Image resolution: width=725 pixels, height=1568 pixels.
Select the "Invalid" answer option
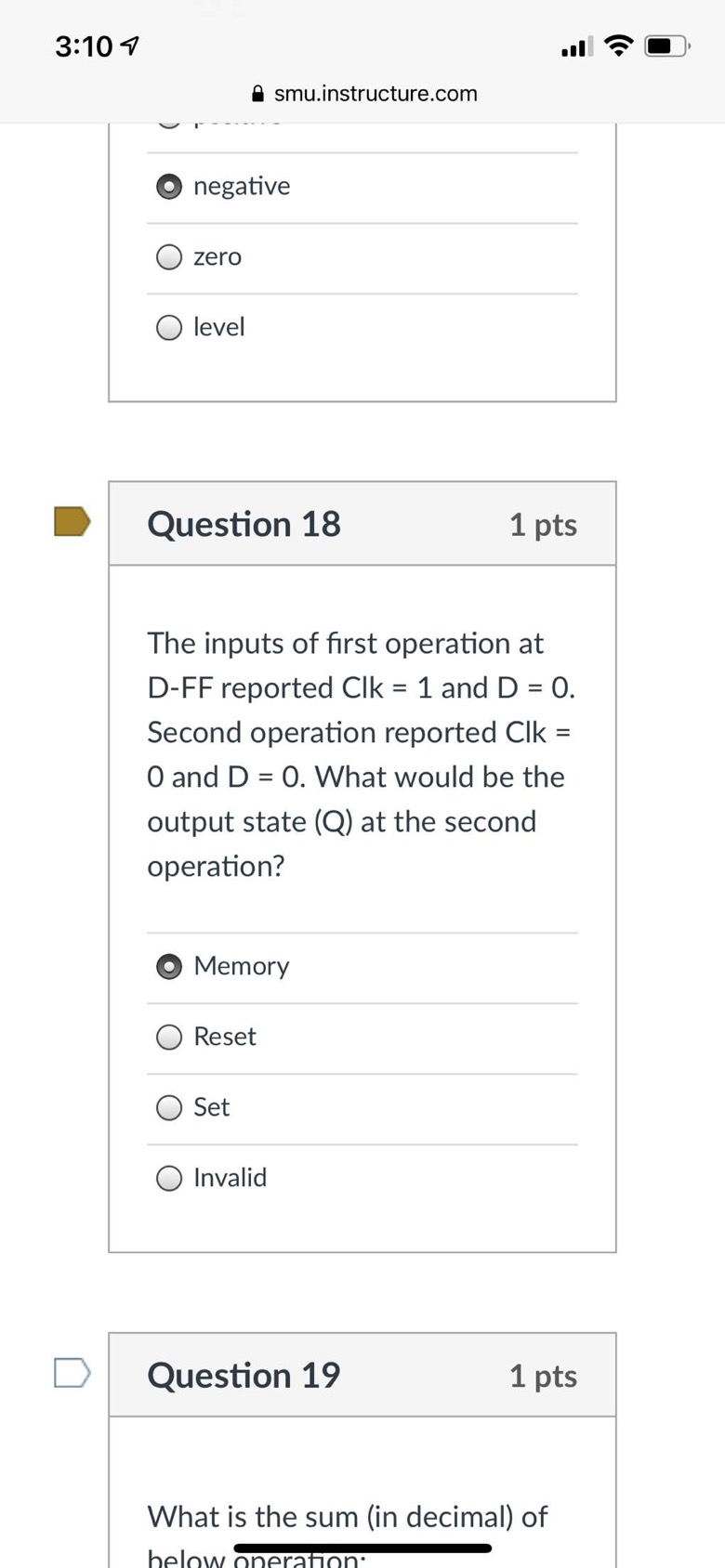(169, 1179)
